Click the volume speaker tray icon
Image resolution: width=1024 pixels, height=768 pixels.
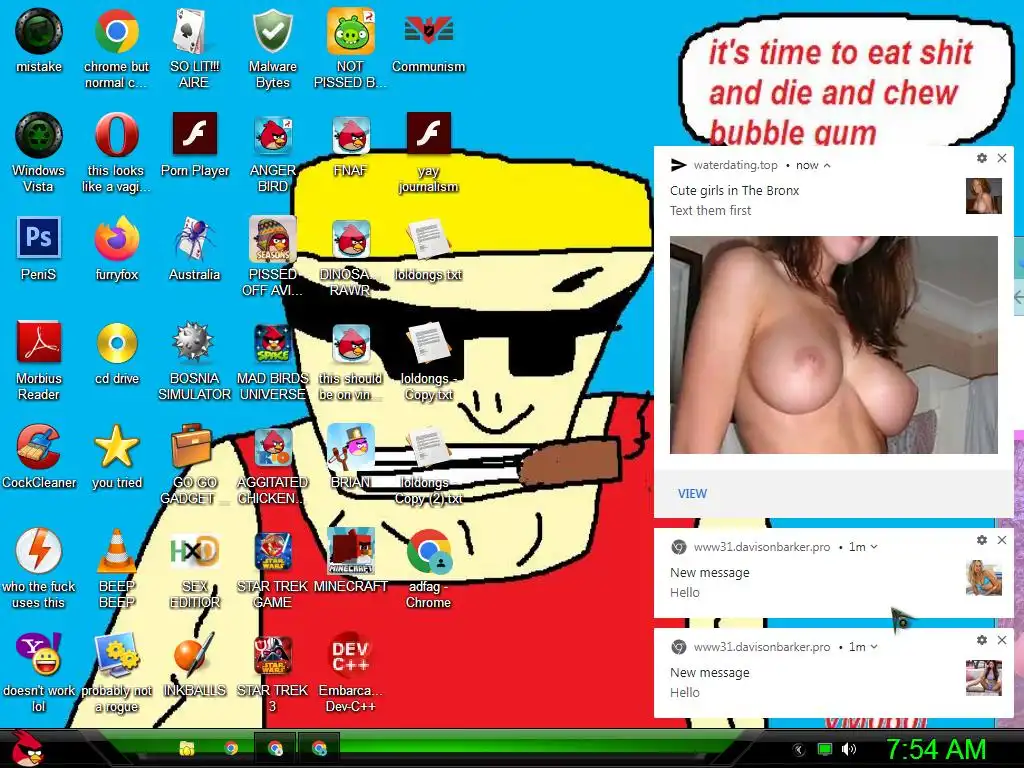pyautogui.click(x=848, y=750)
